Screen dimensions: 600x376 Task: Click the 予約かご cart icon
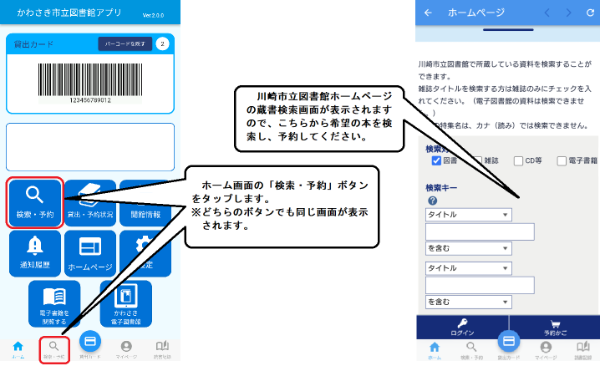pos(555,324)
